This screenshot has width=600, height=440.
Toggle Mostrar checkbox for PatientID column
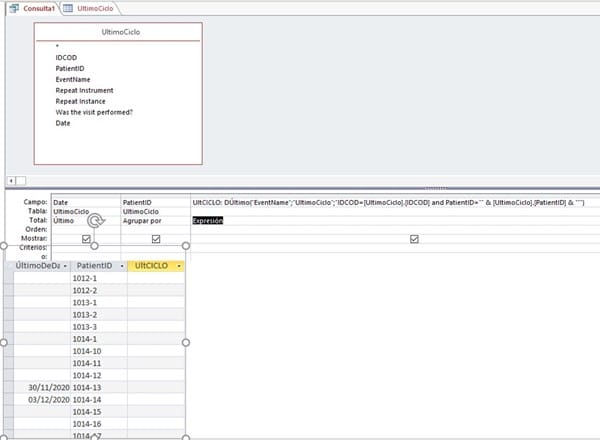tap(156, 239)
